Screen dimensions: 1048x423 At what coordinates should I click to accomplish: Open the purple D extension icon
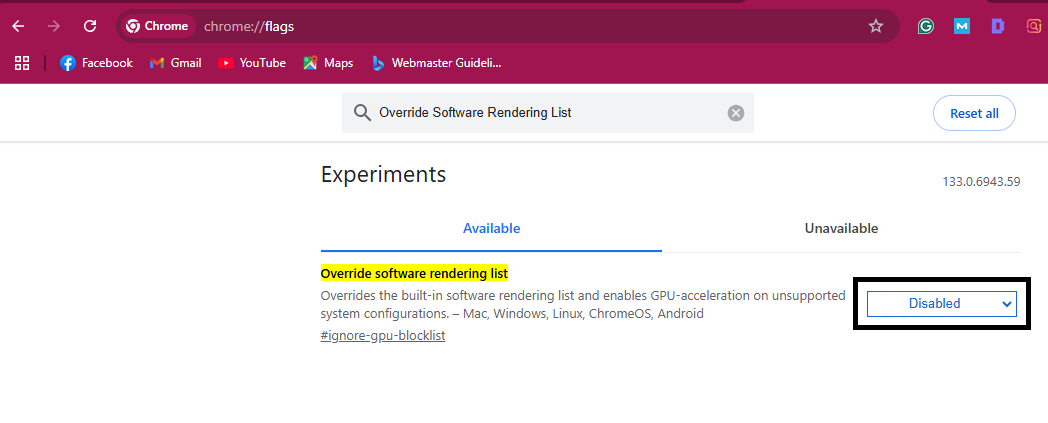point(997,26)
